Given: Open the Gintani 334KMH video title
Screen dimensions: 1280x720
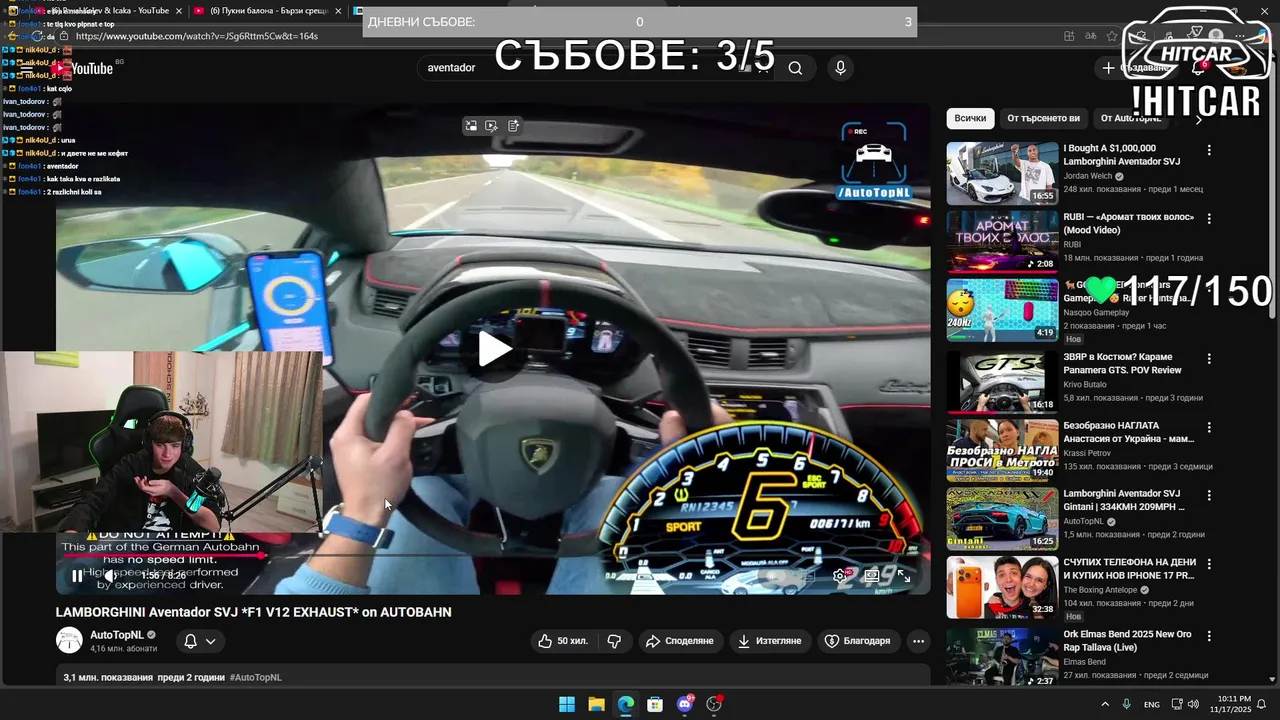Looking at the screenshot, I should (x=1124, y=500).
